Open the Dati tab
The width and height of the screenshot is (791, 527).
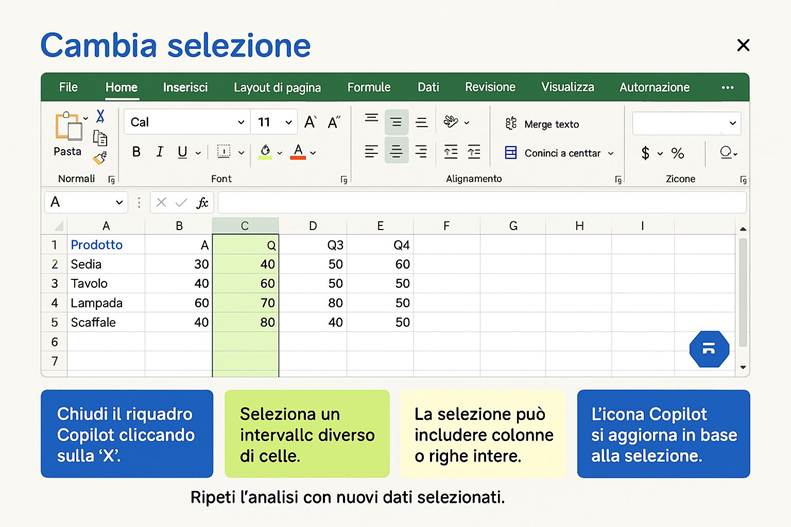(x=428, y=87)
